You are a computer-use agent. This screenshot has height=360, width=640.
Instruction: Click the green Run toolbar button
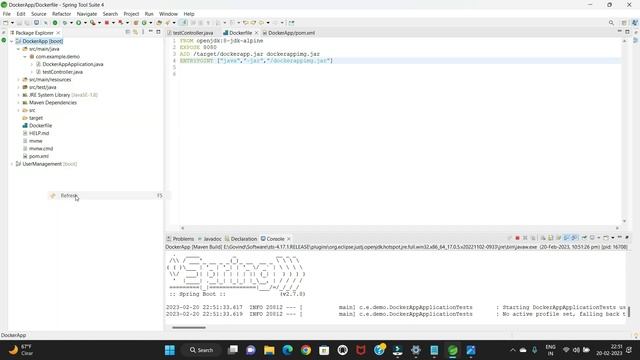[x=78, y=23]
